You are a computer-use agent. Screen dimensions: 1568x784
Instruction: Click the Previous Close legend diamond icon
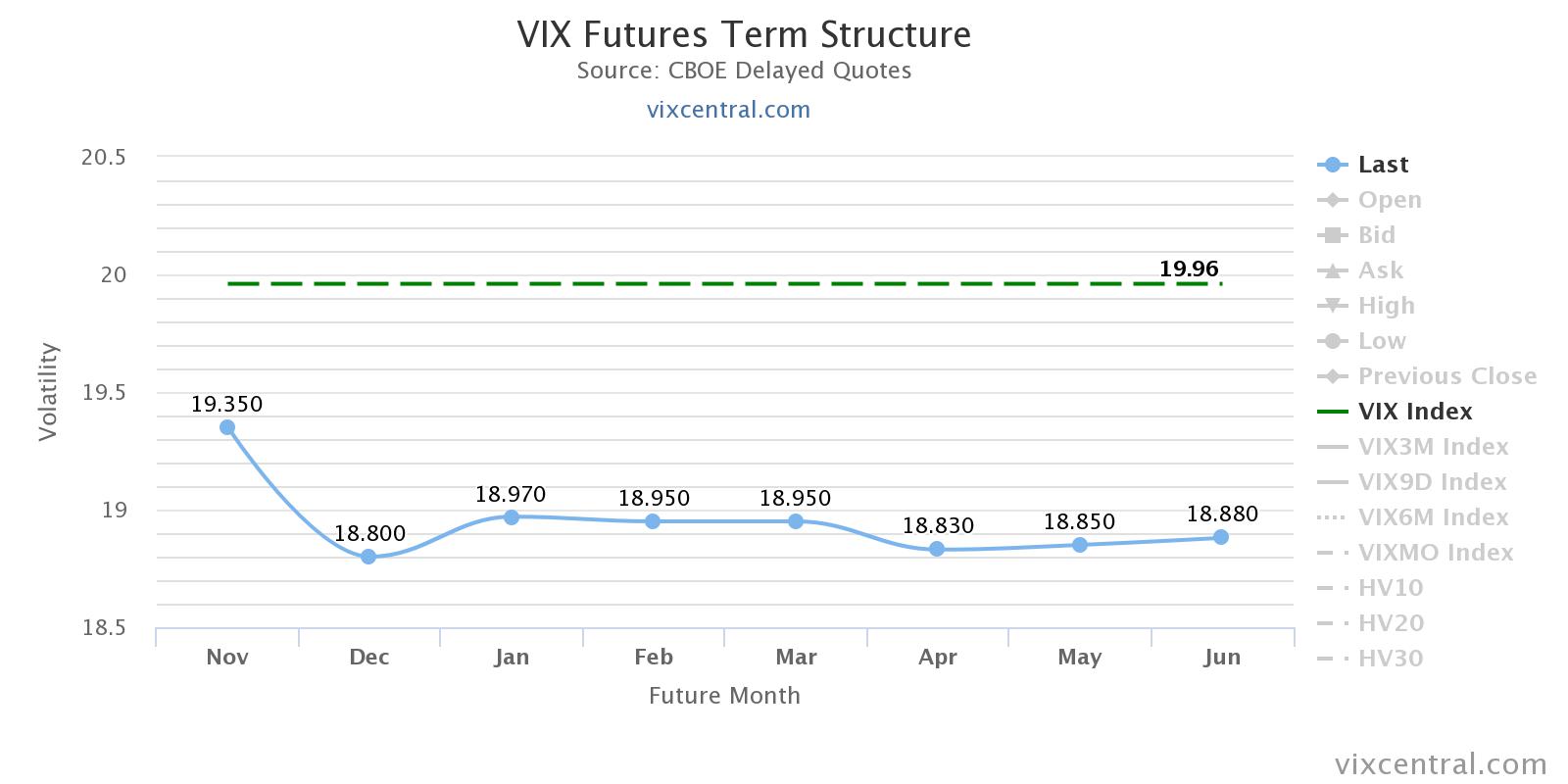pos(1332,376)
